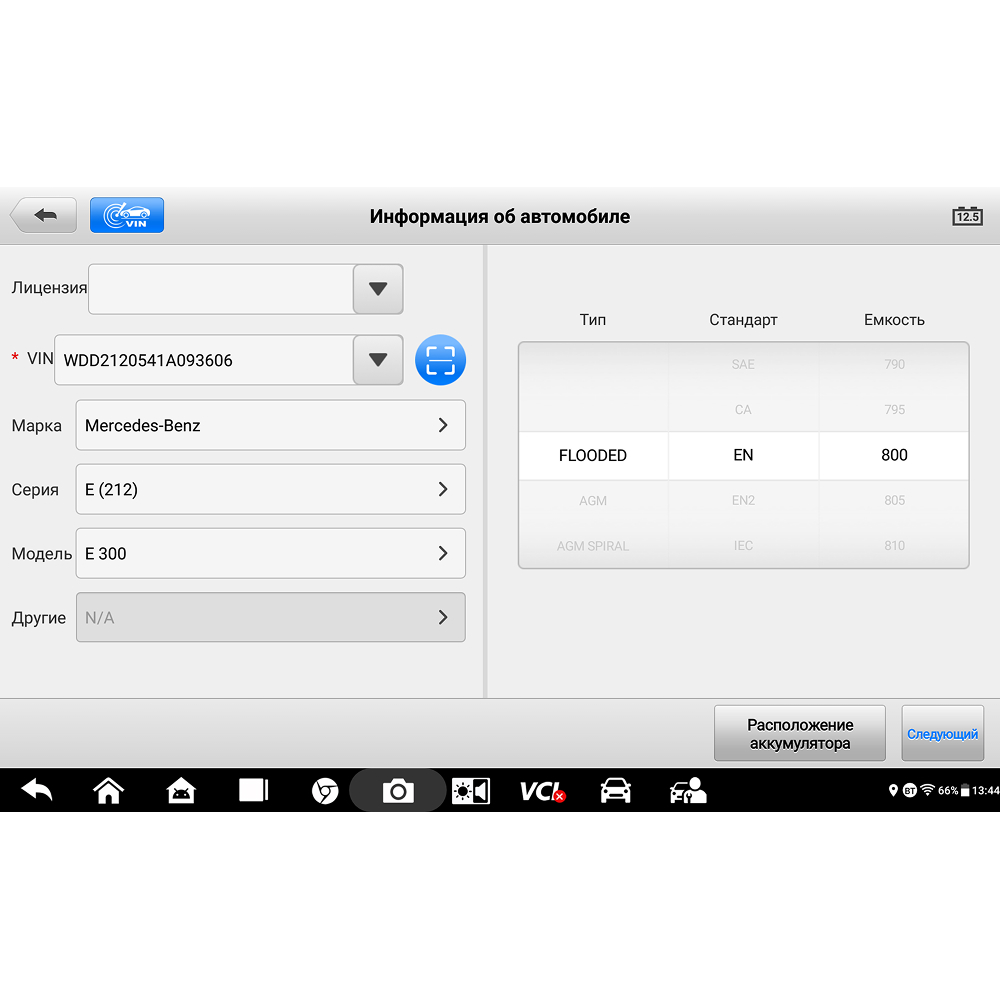Tap the vehicle car icon in bottom bar
The width and height of the screenshot is (1000, 1000).
click(x=615, y=791)
